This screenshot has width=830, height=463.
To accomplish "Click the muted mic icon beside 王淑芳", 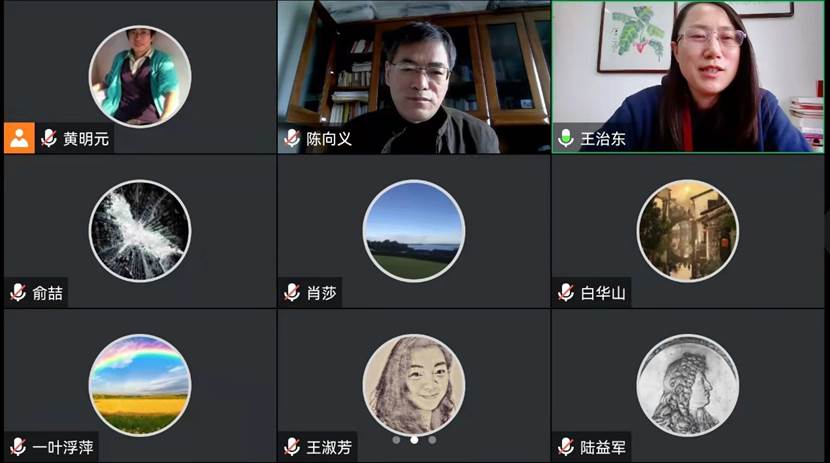I will click(x=292, y=447).
